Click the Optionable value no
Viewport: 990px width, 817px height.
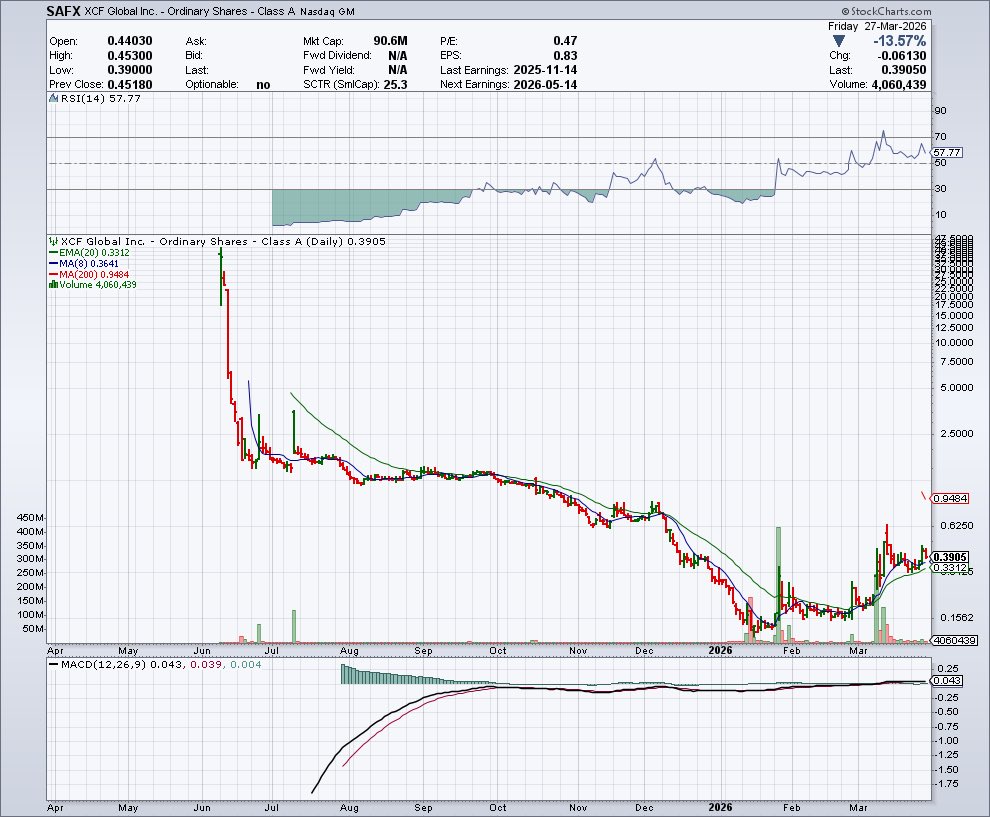tap(263, 85)
